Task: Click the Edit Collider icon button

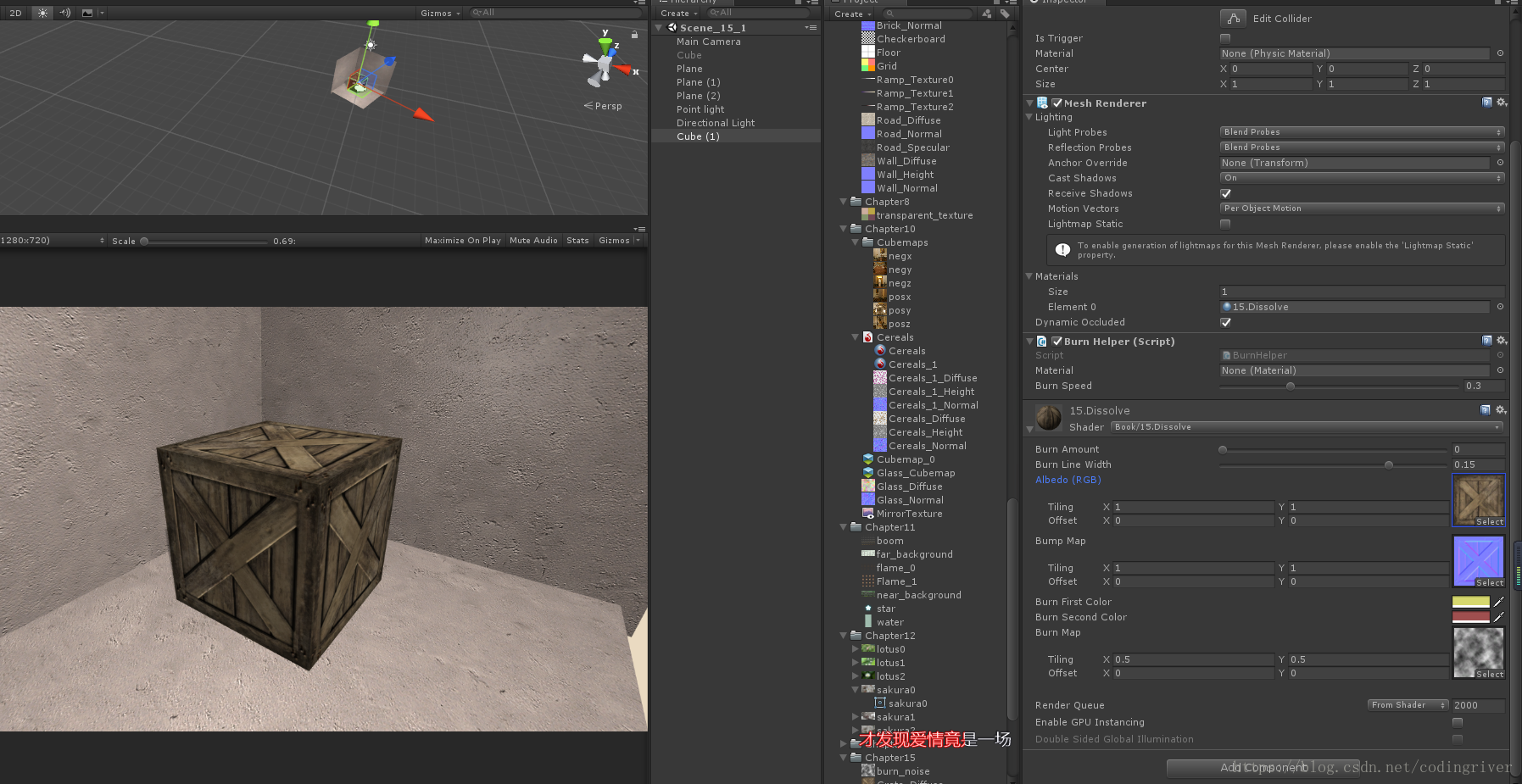Action: 1233,18
